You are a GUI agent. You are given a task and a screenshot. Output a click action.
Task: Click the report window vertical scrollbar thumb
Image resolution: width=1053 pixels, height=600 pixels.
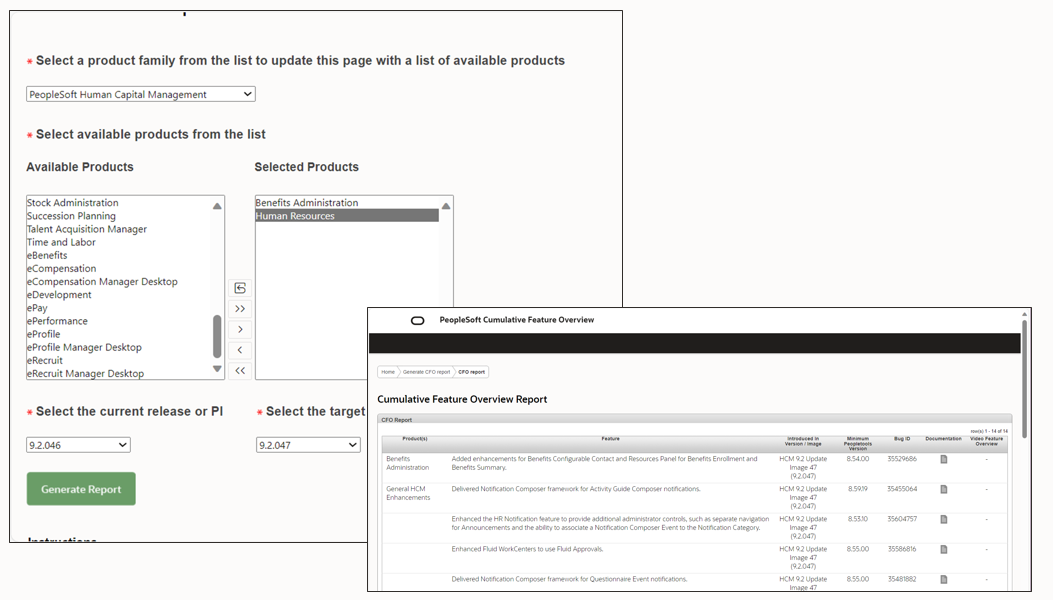(x=1024, y=380)
